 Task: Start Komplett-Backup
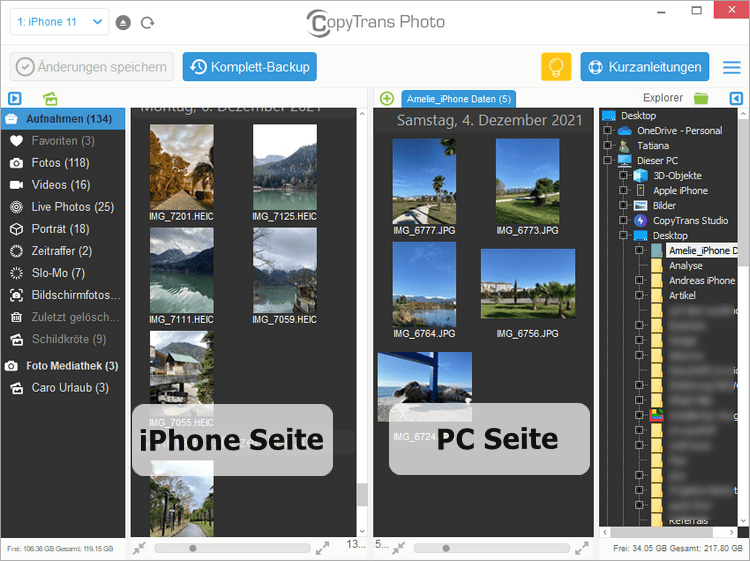[250, 67]
